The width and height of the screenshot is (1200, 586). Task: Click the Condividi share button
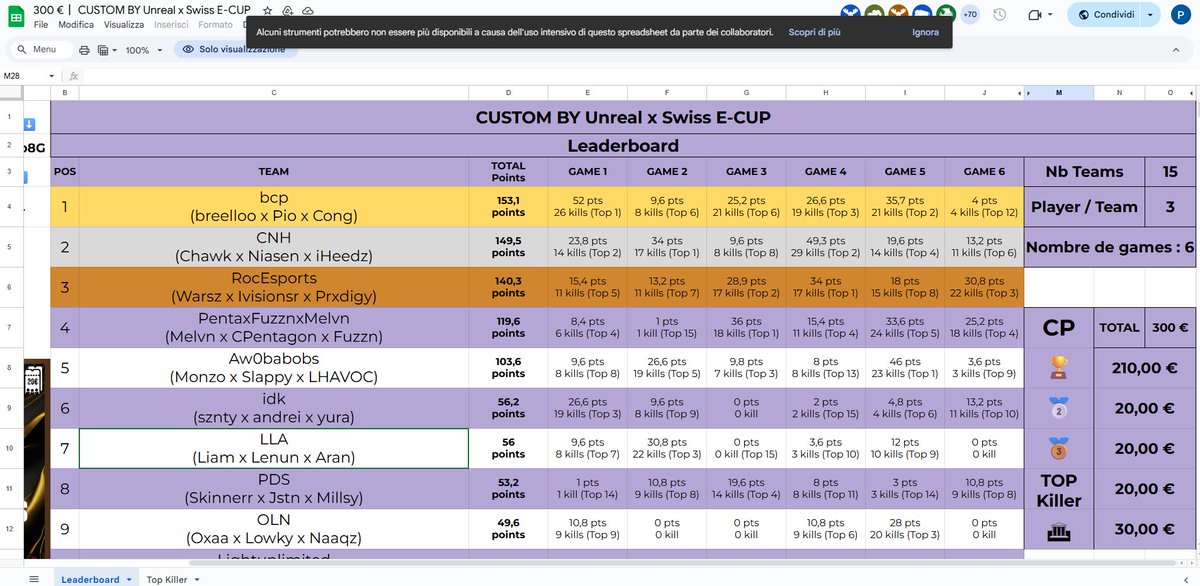[1106, 15]
